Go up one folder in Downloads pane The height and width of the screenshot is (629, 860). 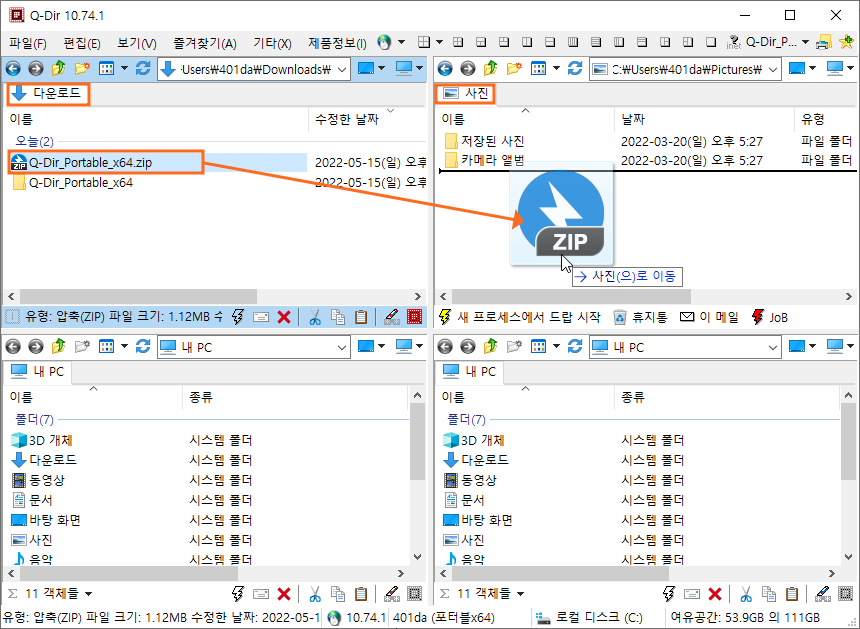point(59,69)
